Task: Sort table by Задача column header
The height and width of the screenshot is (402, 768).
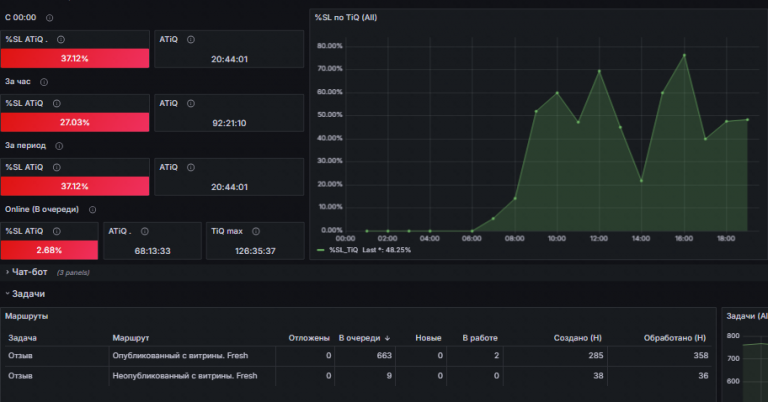Action: point(23,338)
